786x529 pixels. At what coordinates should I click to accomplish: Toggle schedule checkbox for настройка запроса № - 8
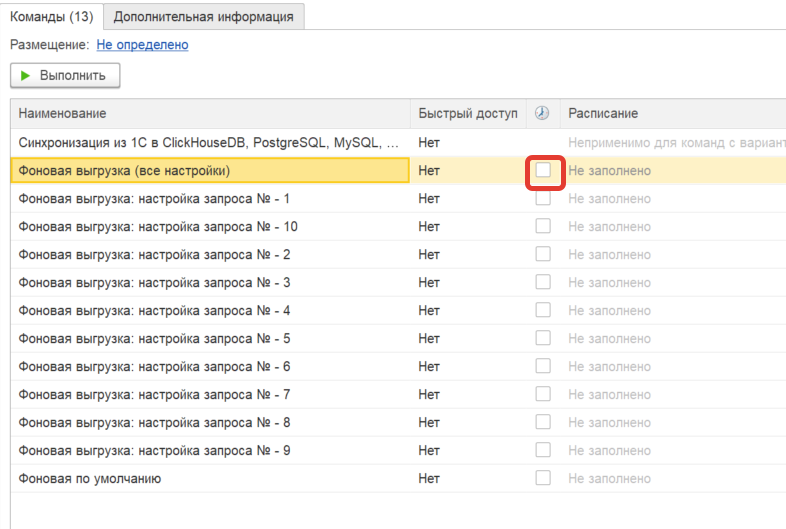pos(543,423)
